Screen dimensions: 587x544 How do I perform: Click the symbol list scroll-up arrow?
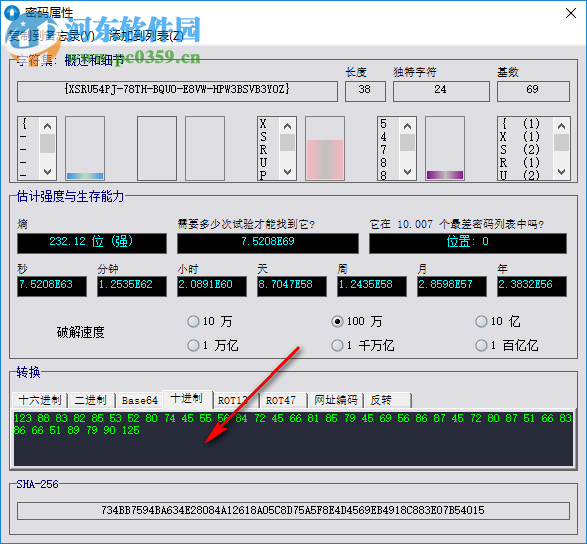[47, 126]
